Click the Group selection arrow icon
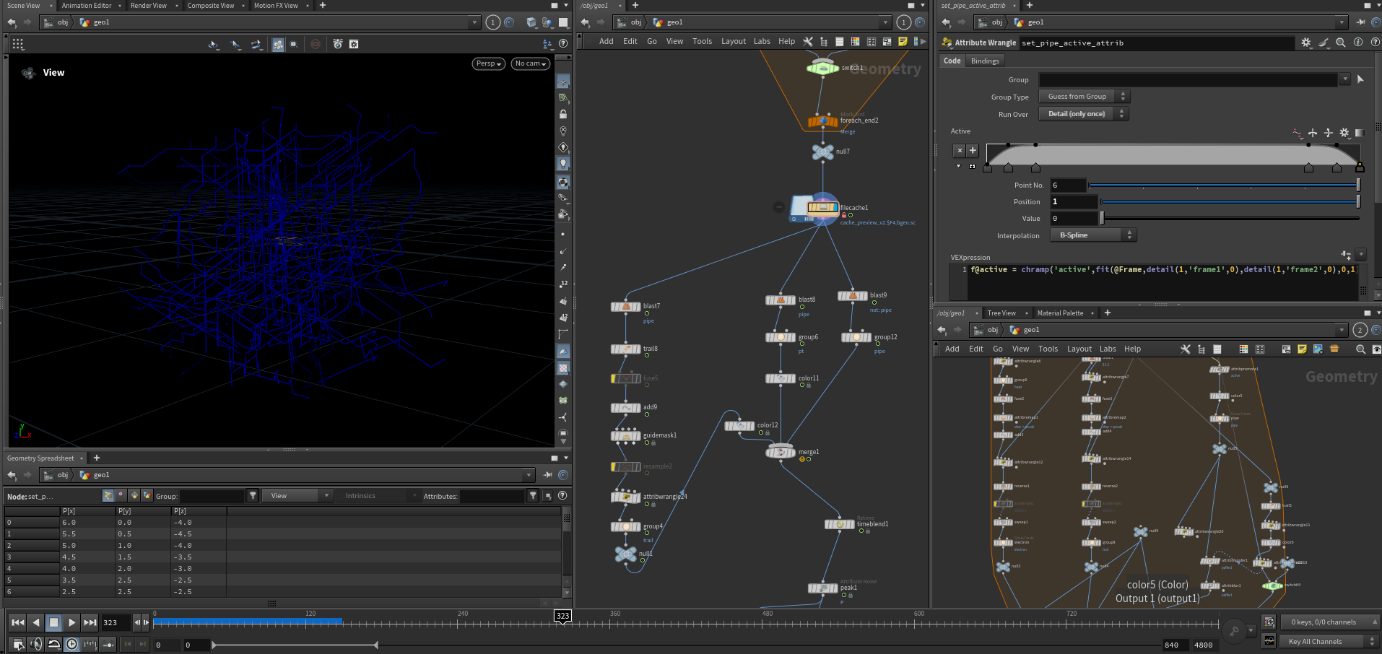This screenshot has width=1382, height=654. [x=1359, y=79]
